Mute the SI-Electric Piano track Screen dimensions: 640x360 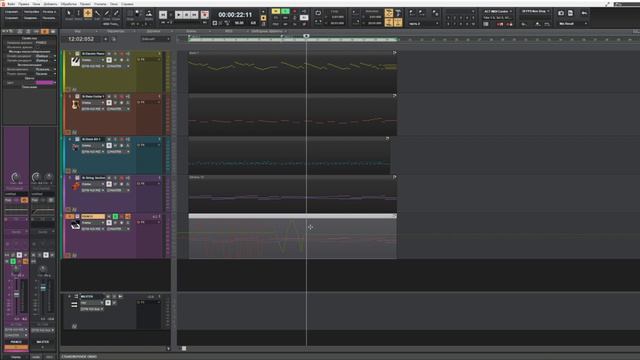(x=109, y=54)
